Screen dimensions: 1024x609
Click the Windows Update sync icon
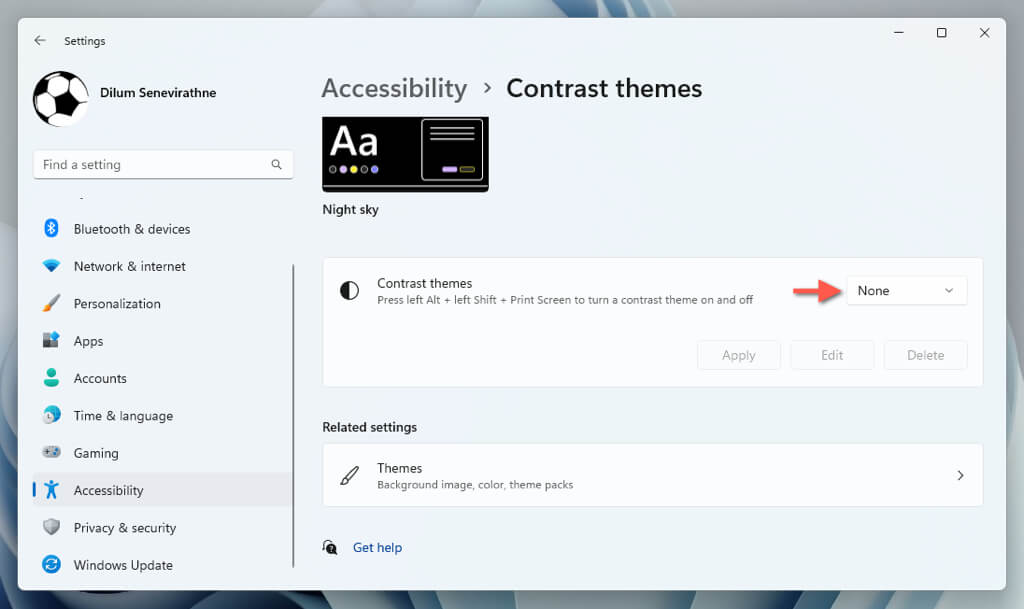point(52,565)
